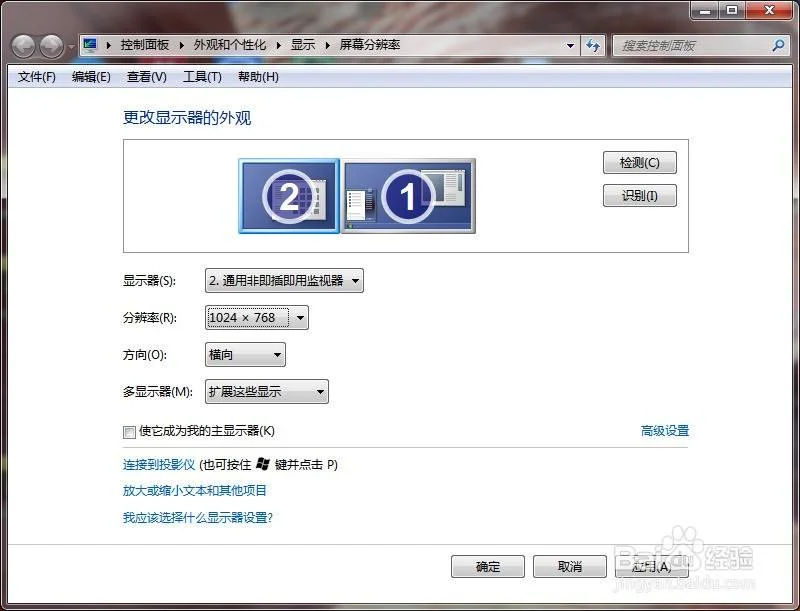This screenshot has height=611, width=800.
Task: Open 我应该选择什么显示器设置? help link
Action: (198, 518)
